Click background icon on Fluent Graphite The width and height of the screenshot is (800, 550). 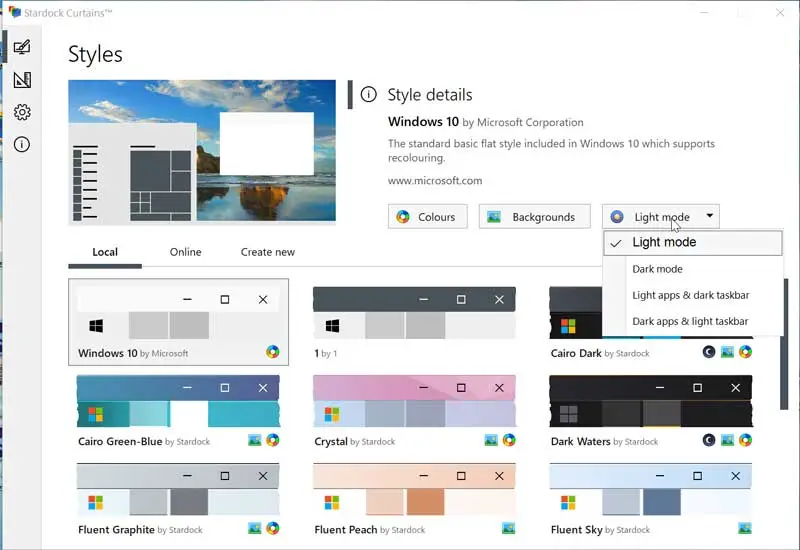(254, 528)
